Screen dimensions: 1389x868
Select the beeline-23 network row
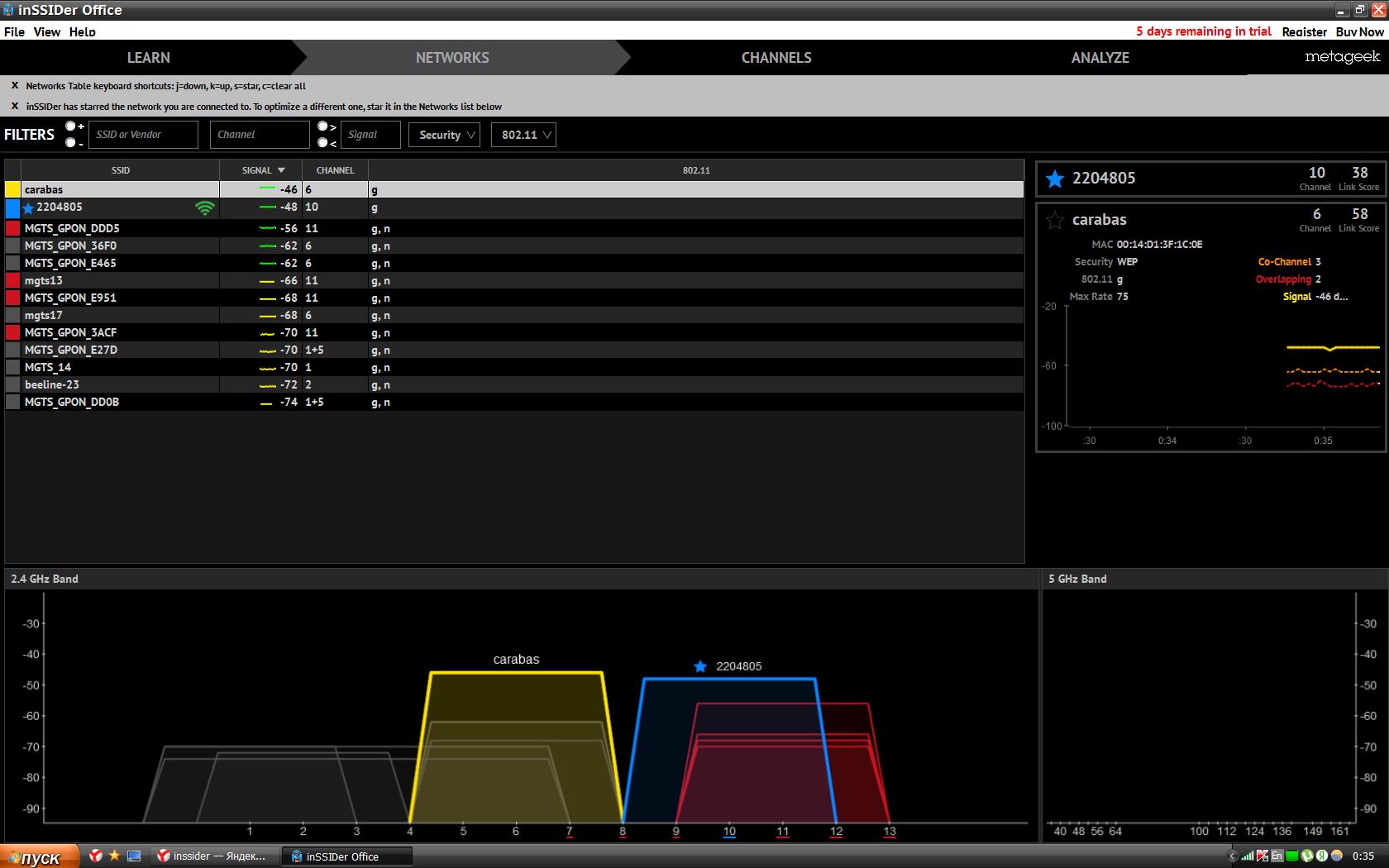514,384
